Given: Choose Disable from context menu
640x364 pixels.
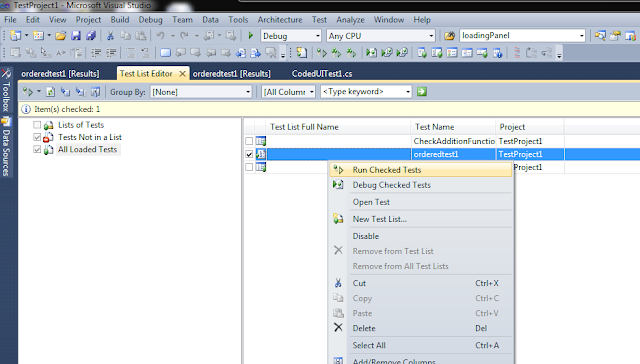Looking at the screenshot, I should click(421, 236).
